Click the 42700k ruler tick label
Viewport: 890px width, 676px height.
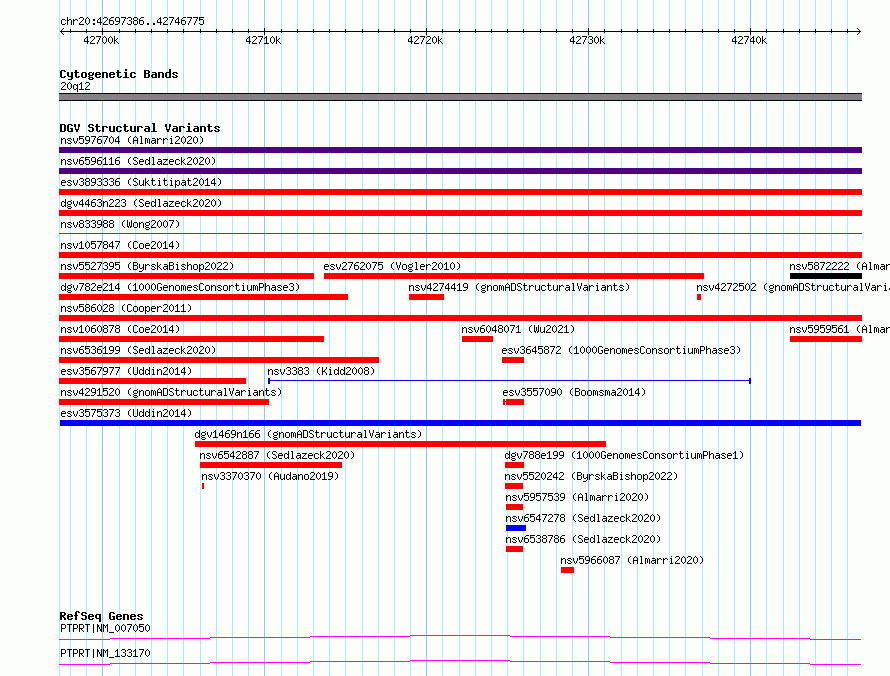click(x=101, y=40)
